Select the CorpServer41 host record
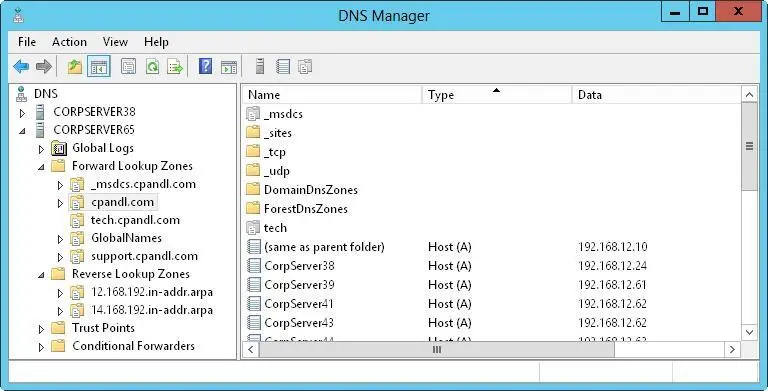 [x=299, y=304]
